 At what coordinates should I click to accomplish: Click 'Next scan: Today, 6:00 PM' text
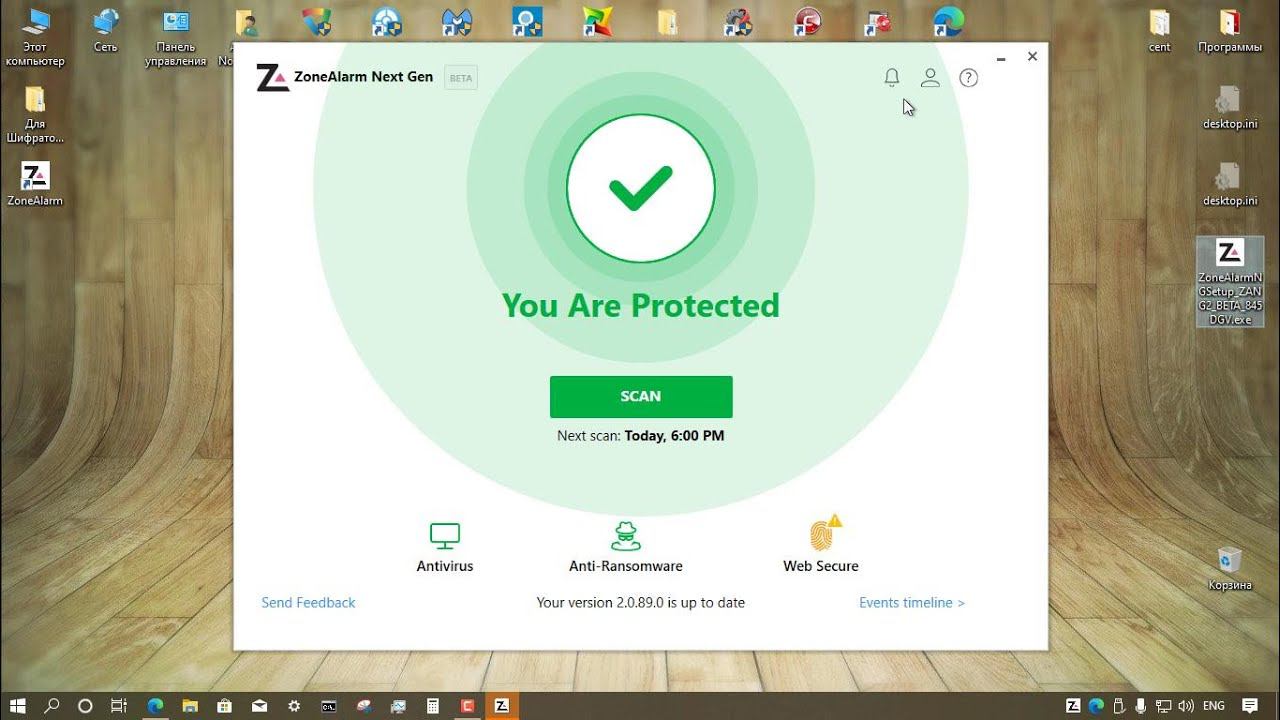pyautogui.click(x=641, y=436)
